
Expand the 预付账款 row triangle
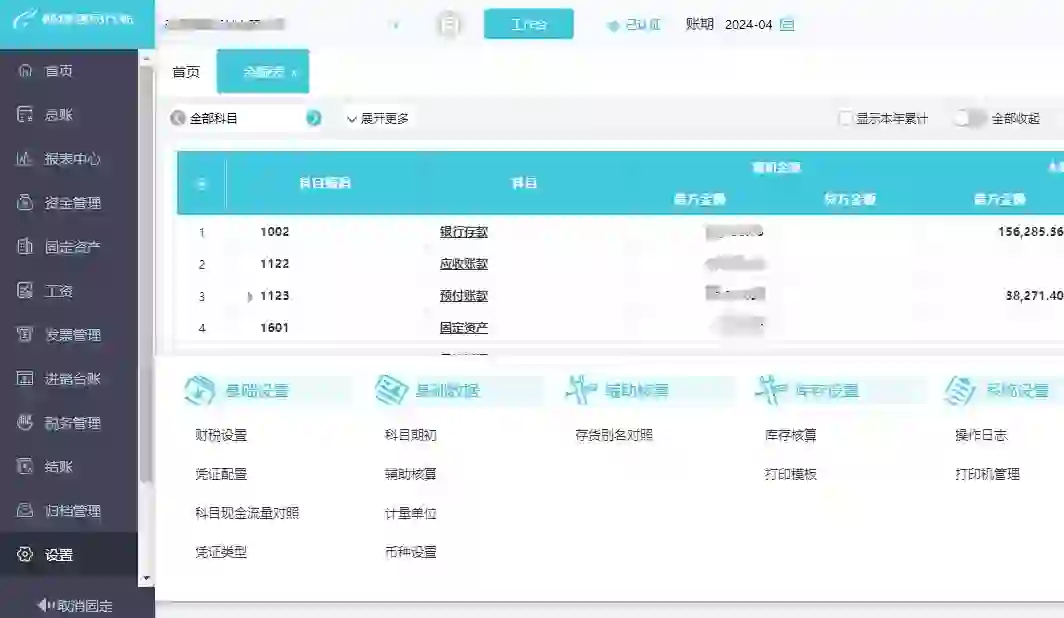tap(248, 296)
